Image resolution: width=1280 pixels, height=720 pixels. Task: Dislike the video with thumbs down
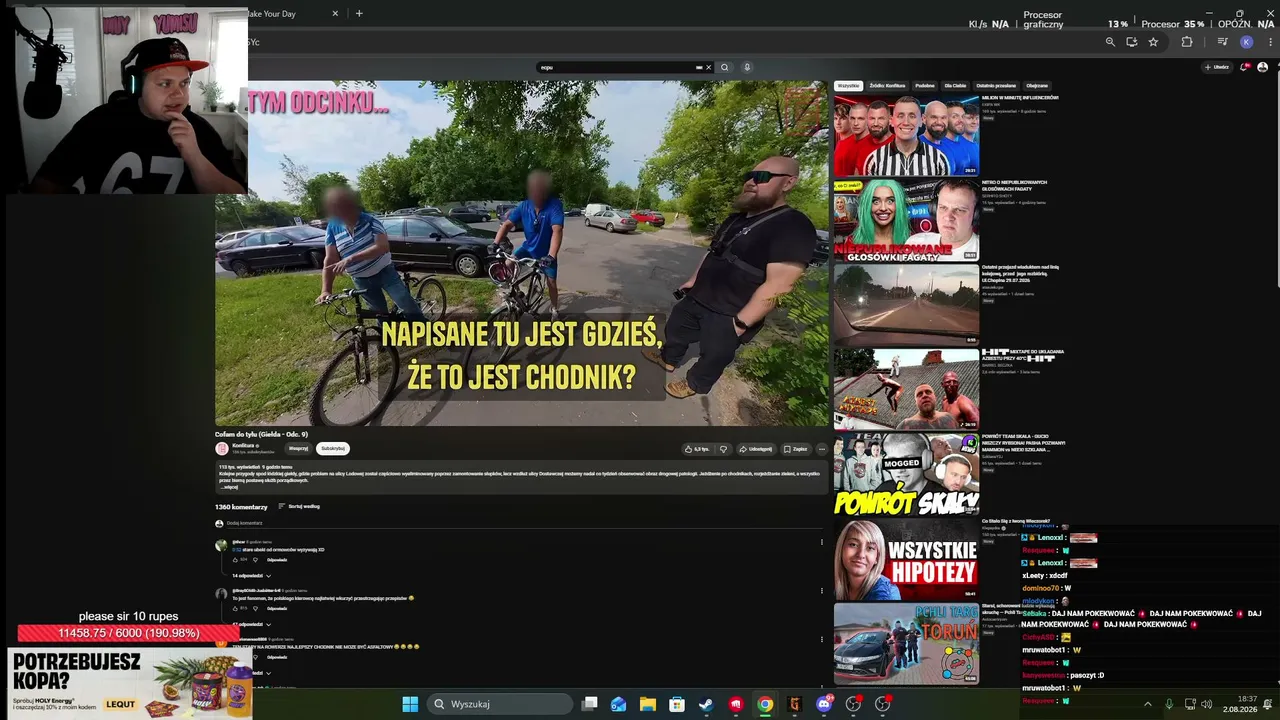pos(723,449)
